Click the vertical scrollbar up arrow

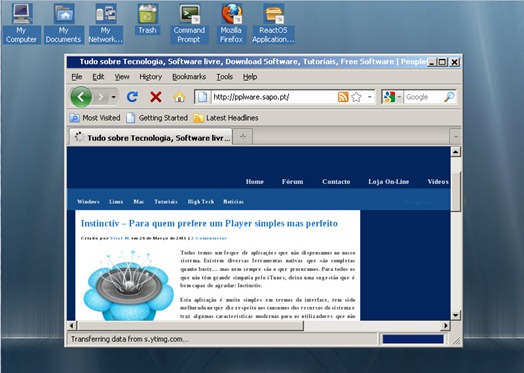(456, 152)
